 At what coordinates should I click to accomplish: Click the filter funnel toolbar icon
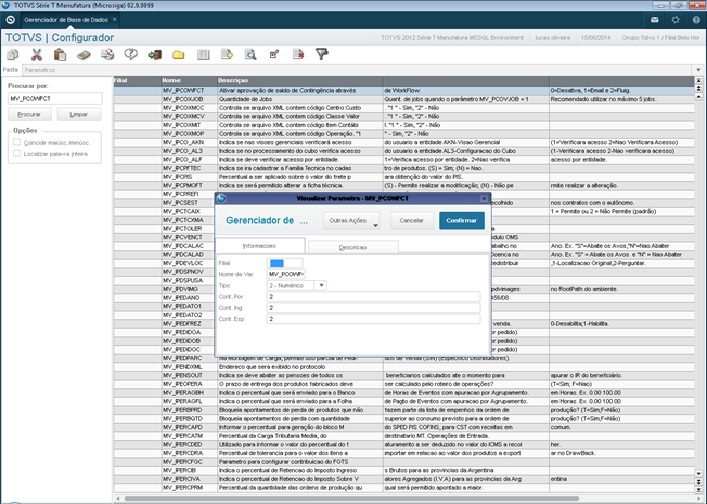coord(322,55)
